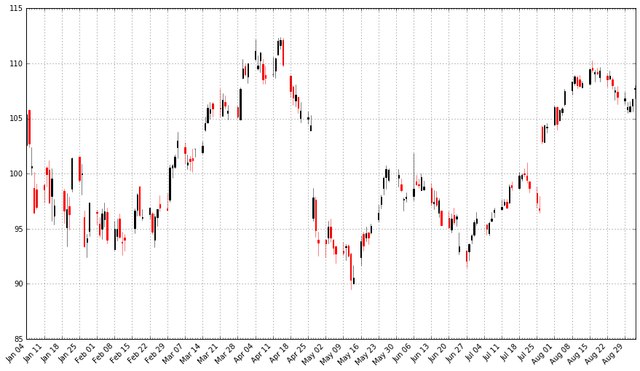
Task: Click the 105 price axis value
Action: 16,119
